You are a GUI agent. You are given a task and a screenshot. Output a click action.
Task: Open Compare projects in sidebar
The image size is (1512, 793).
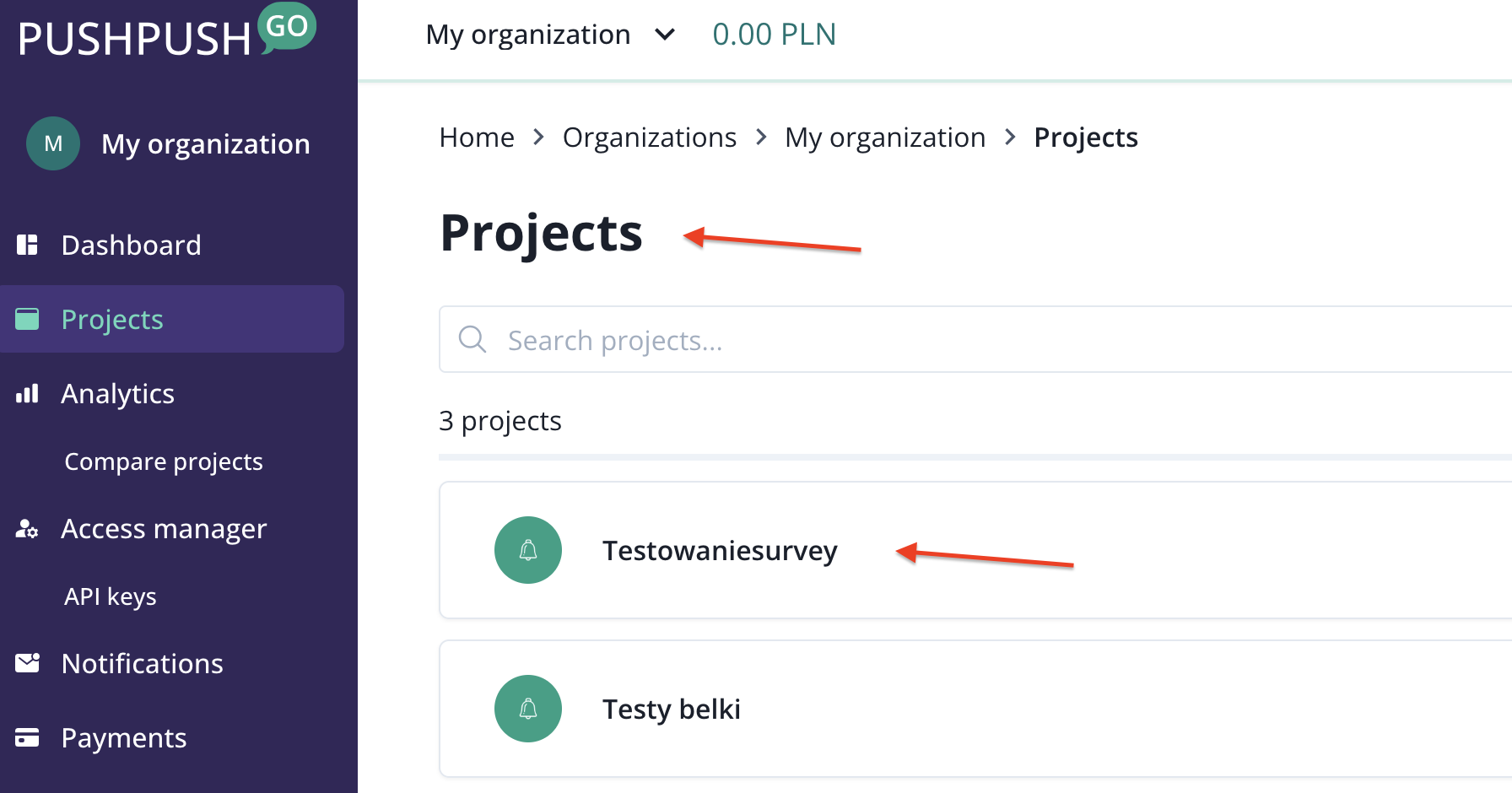click(x=164, y=461)
